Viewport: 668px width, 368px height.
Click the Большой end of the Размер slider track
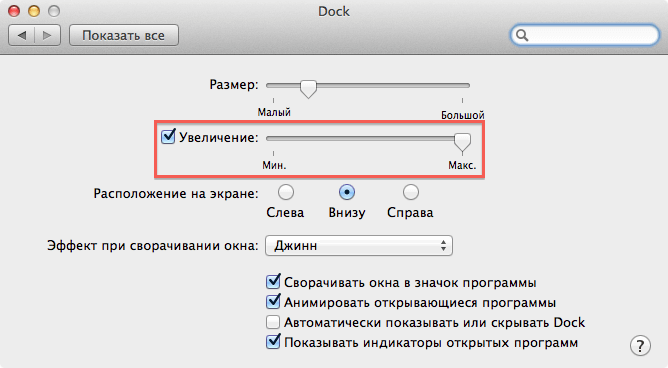coord(463,86)
